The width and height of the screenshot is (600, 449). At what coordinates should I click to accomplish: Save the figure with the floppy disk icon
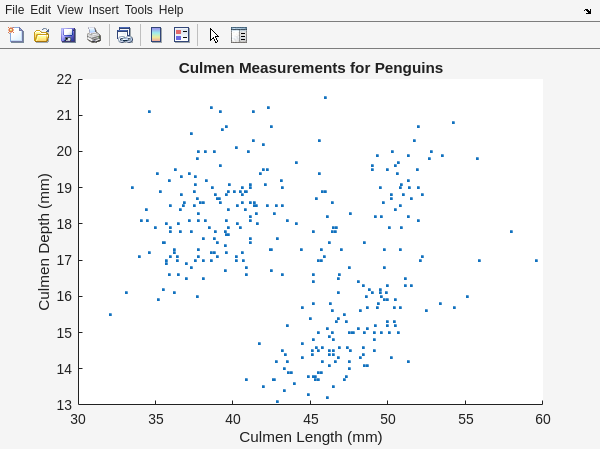68,35
